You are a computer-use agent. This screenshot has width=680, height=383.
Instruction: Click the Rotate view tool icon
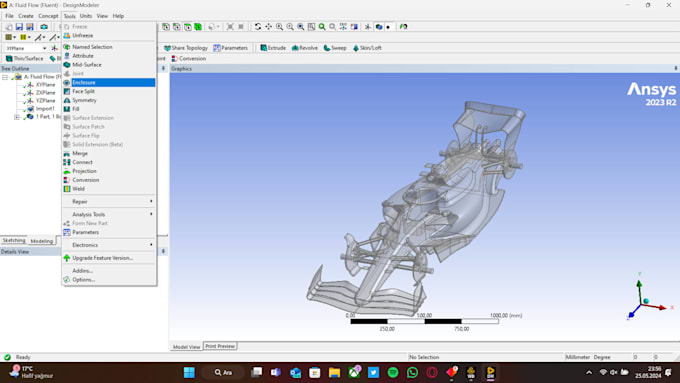tap(258, 27)
